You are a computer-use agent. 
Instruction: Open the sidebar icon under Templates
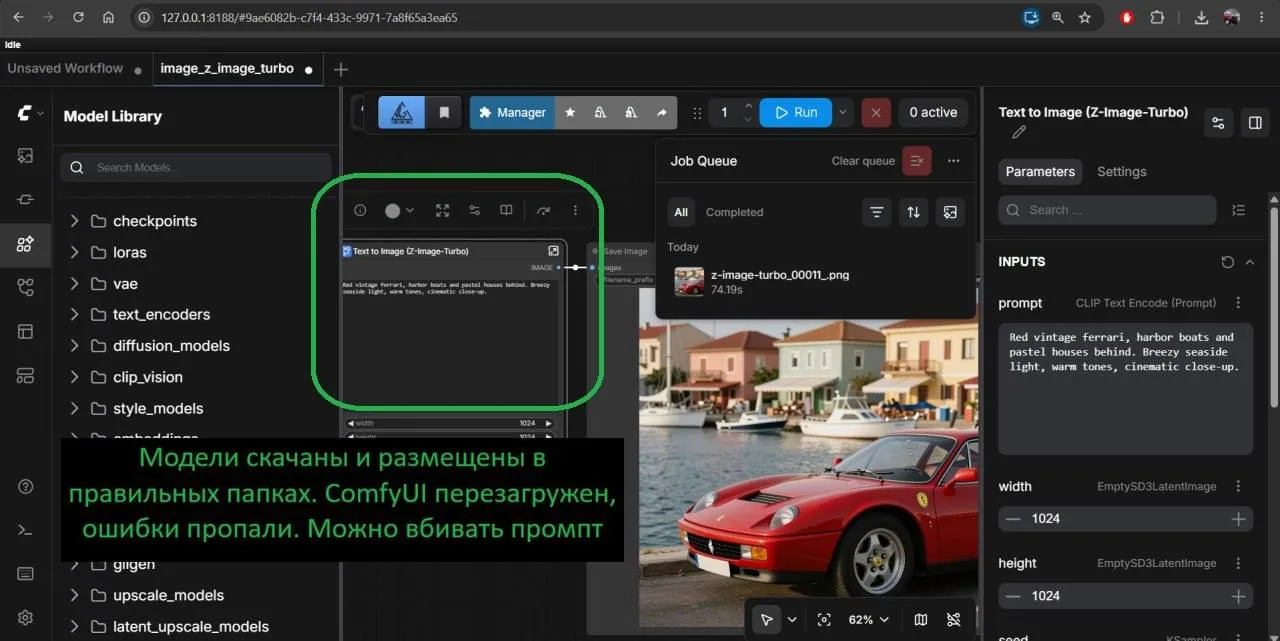click(25, 375)
